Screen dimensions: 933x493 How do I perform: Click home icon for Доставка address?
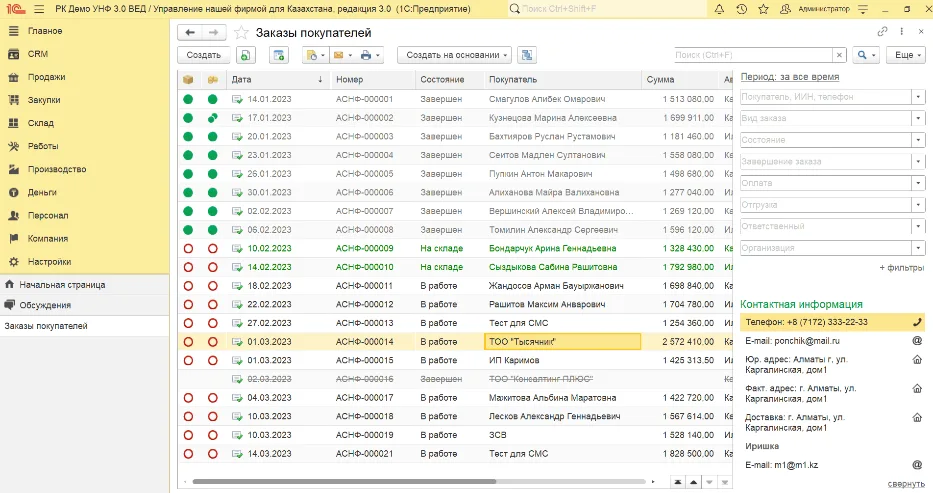(917, 417)
